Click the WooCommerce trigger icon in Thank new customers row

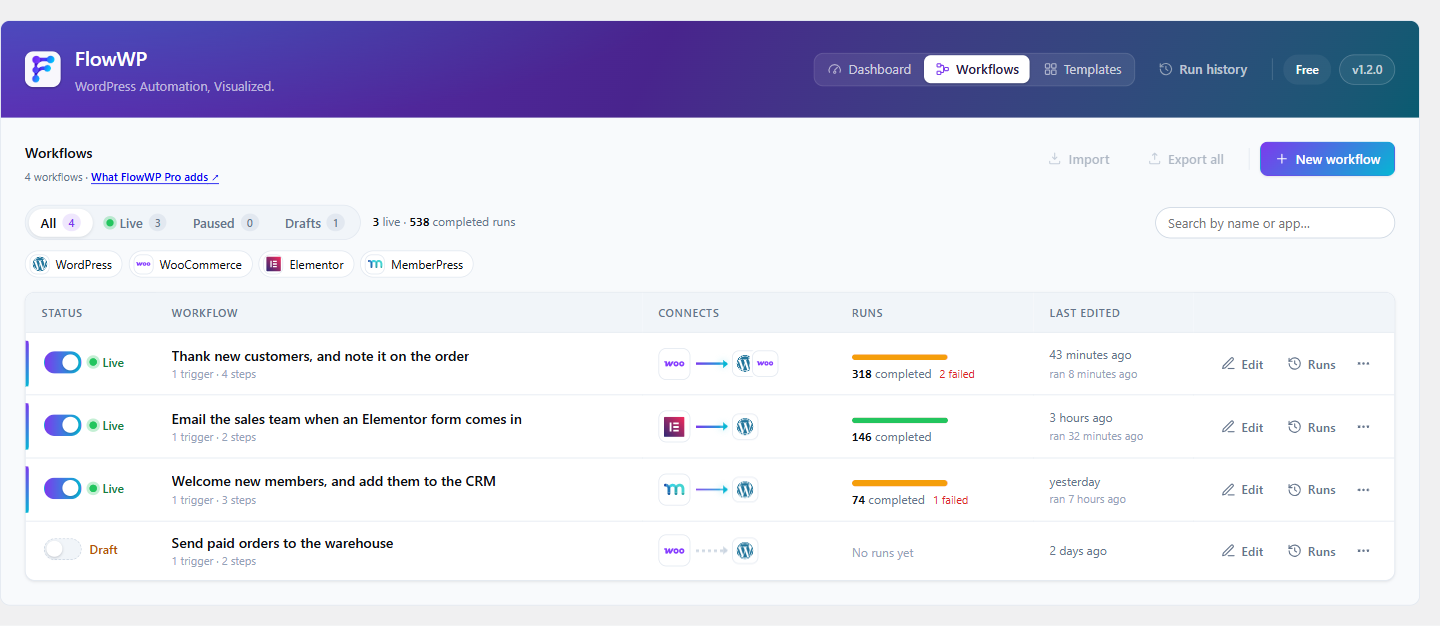[674, 364]
